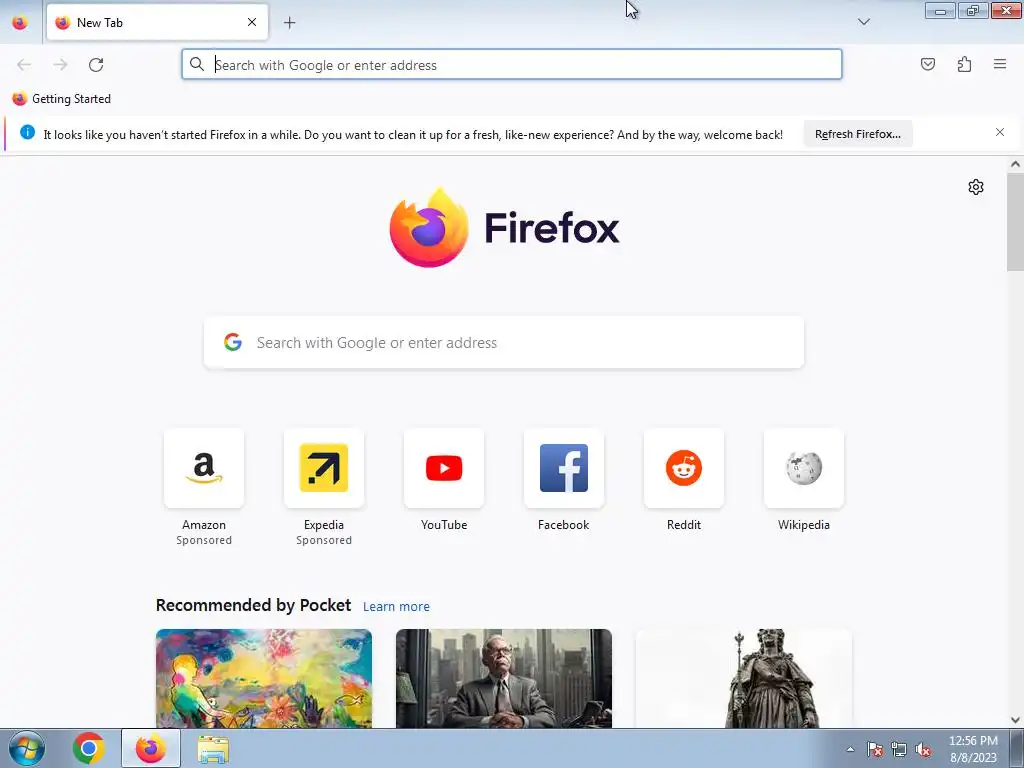The image size is (1024, 768).
Task: Click the network tray icon
Action: [899, 750]
